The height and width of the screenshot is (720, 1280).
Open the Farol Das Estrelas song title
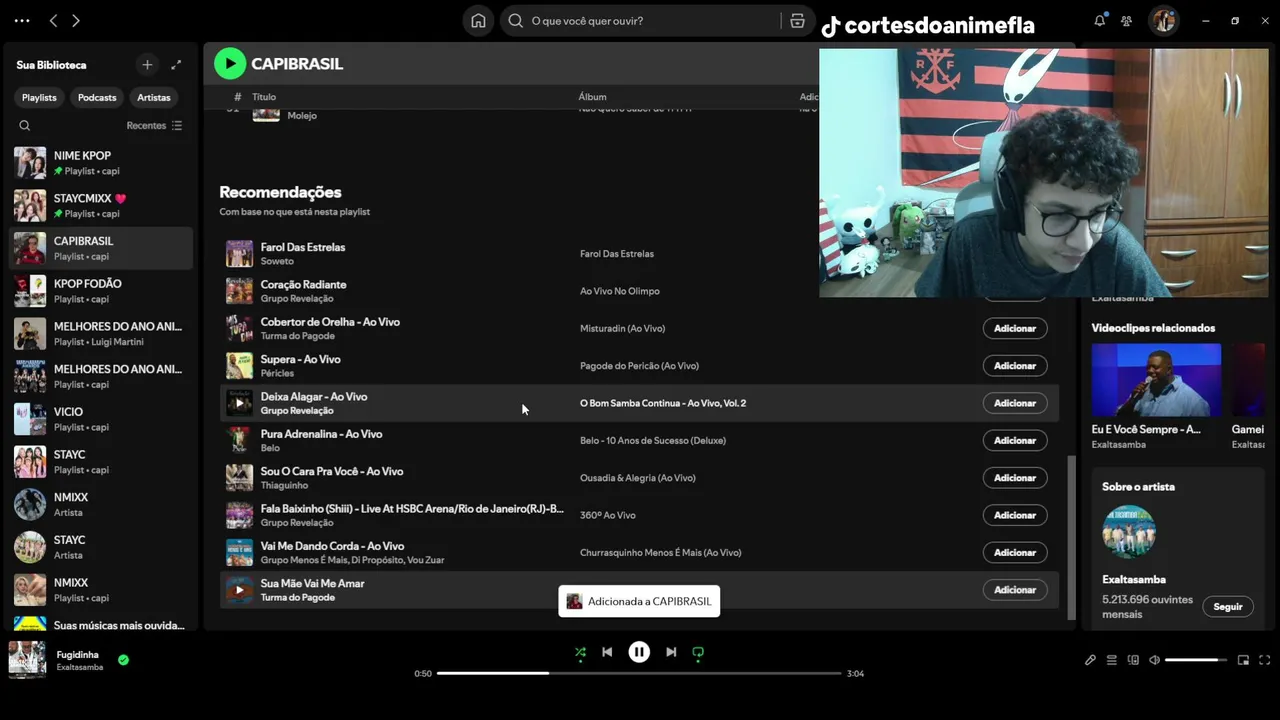[303, 247]
